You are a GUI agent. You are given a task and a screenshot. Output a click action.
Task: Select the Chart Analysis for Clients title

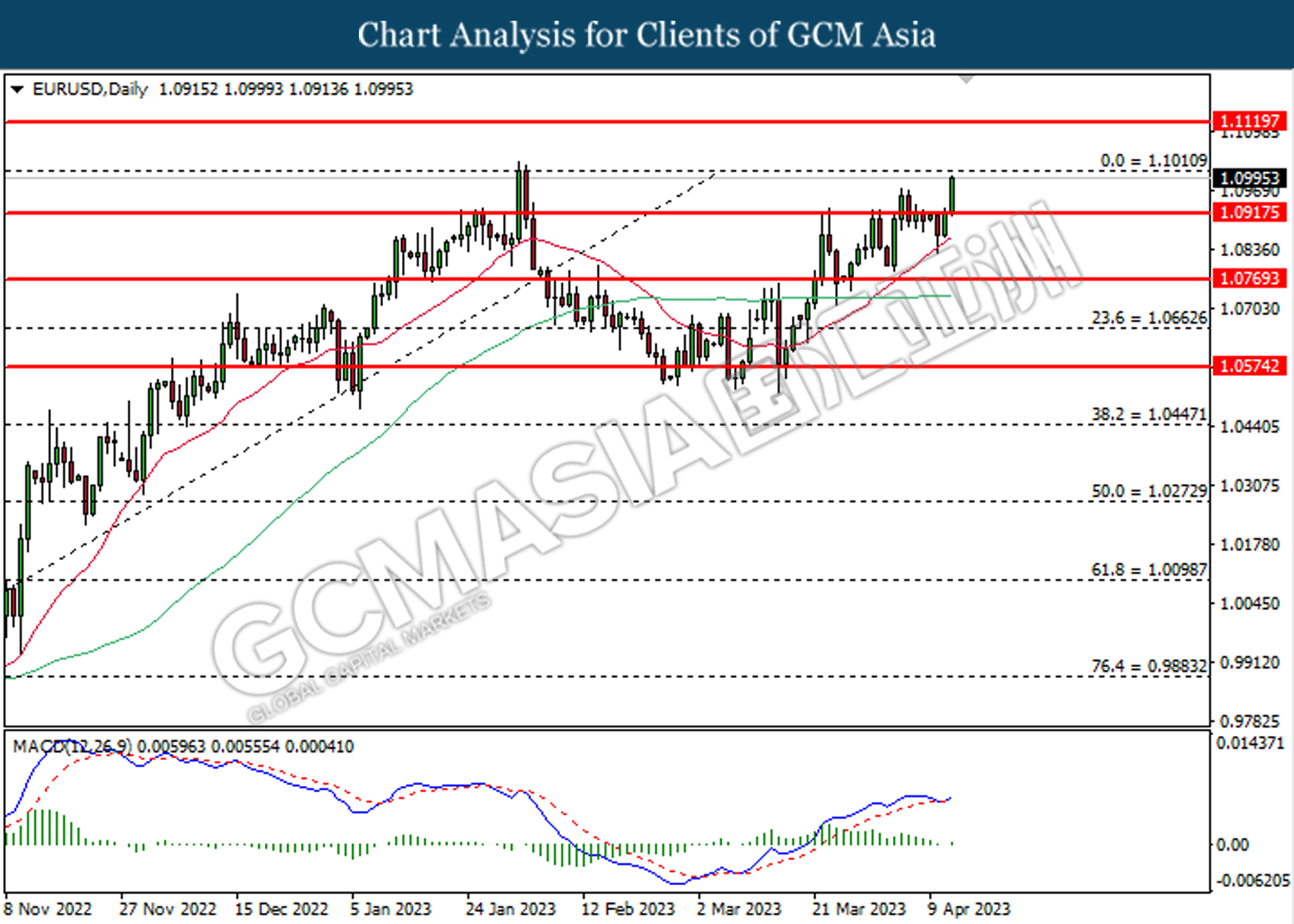[x=647, y=35]
